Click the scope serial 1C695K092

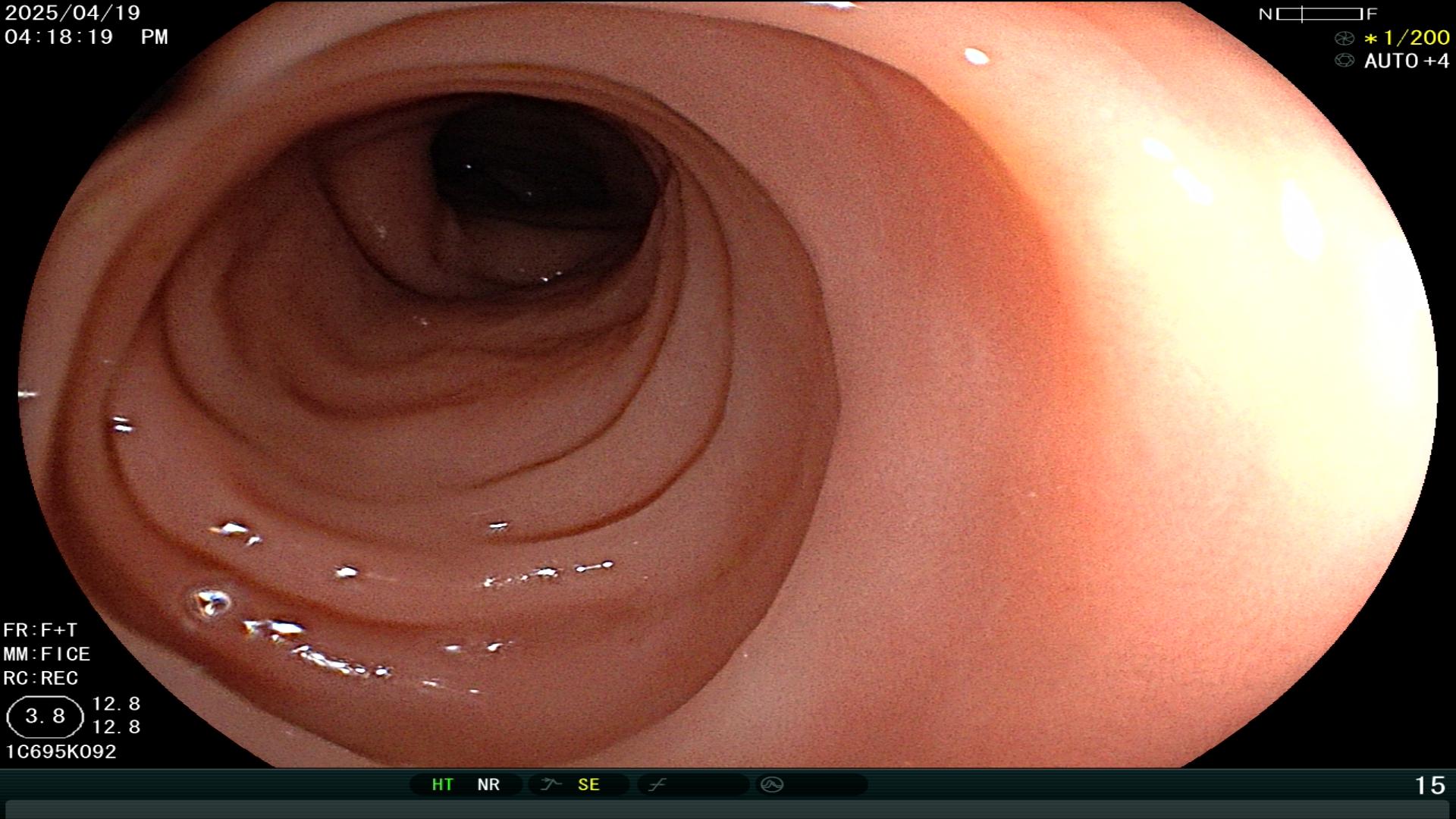tap(61, 752)
